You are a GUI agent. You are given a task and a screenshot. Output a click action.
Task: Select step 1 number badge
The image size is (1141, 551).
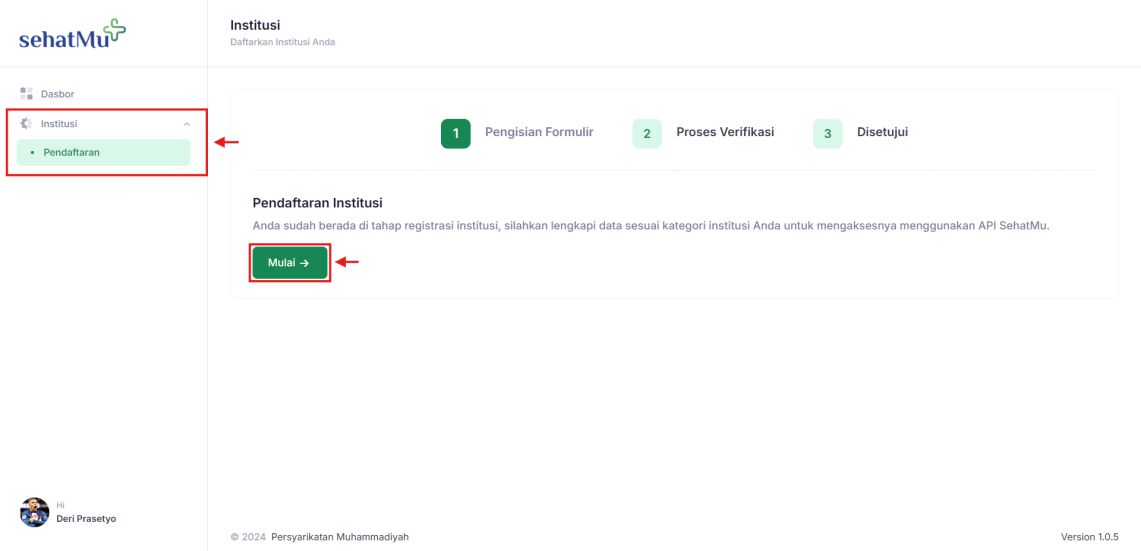click(x=456, y=134)
